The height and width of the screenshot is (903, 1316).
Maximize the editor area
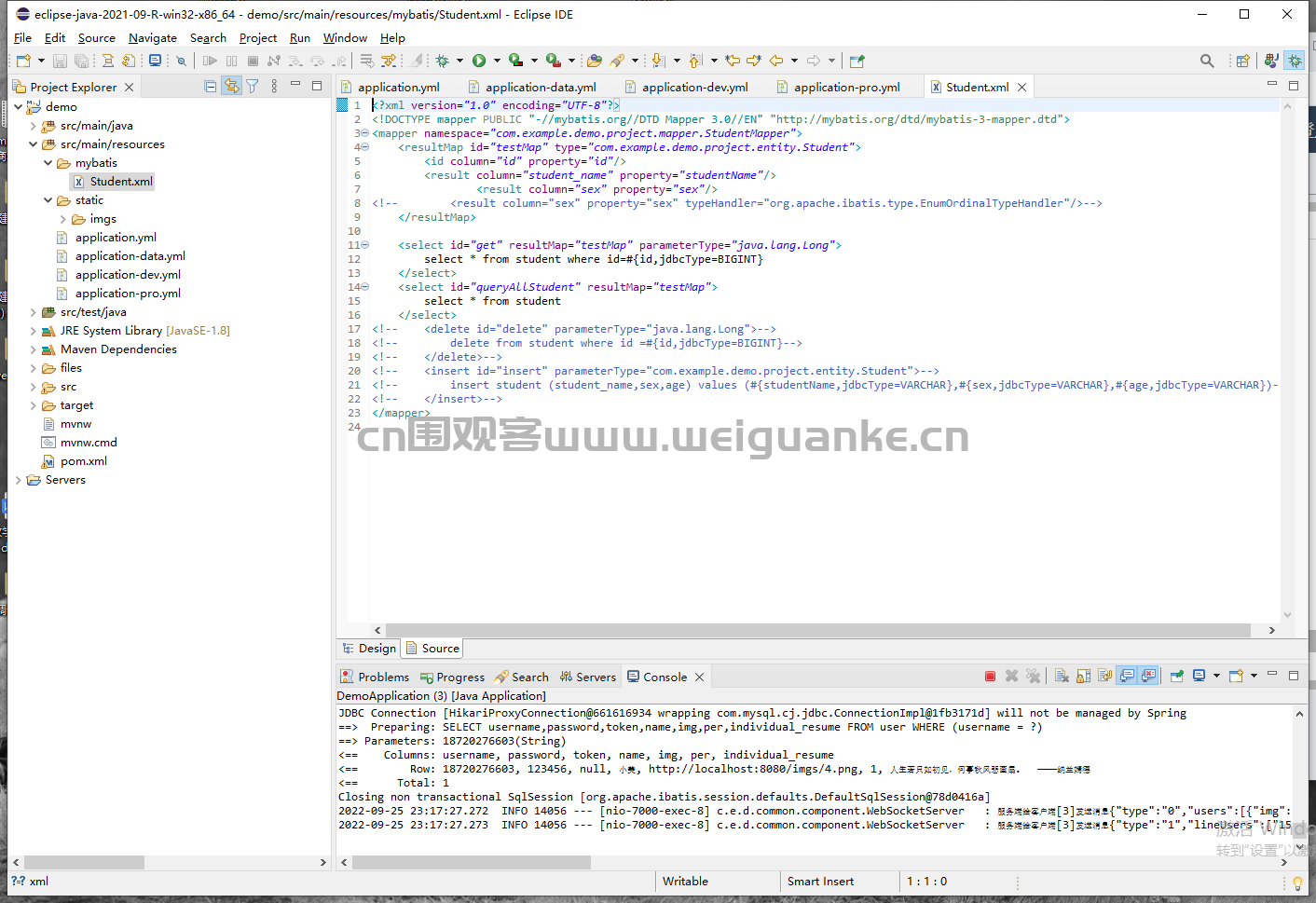[1294, 86]
